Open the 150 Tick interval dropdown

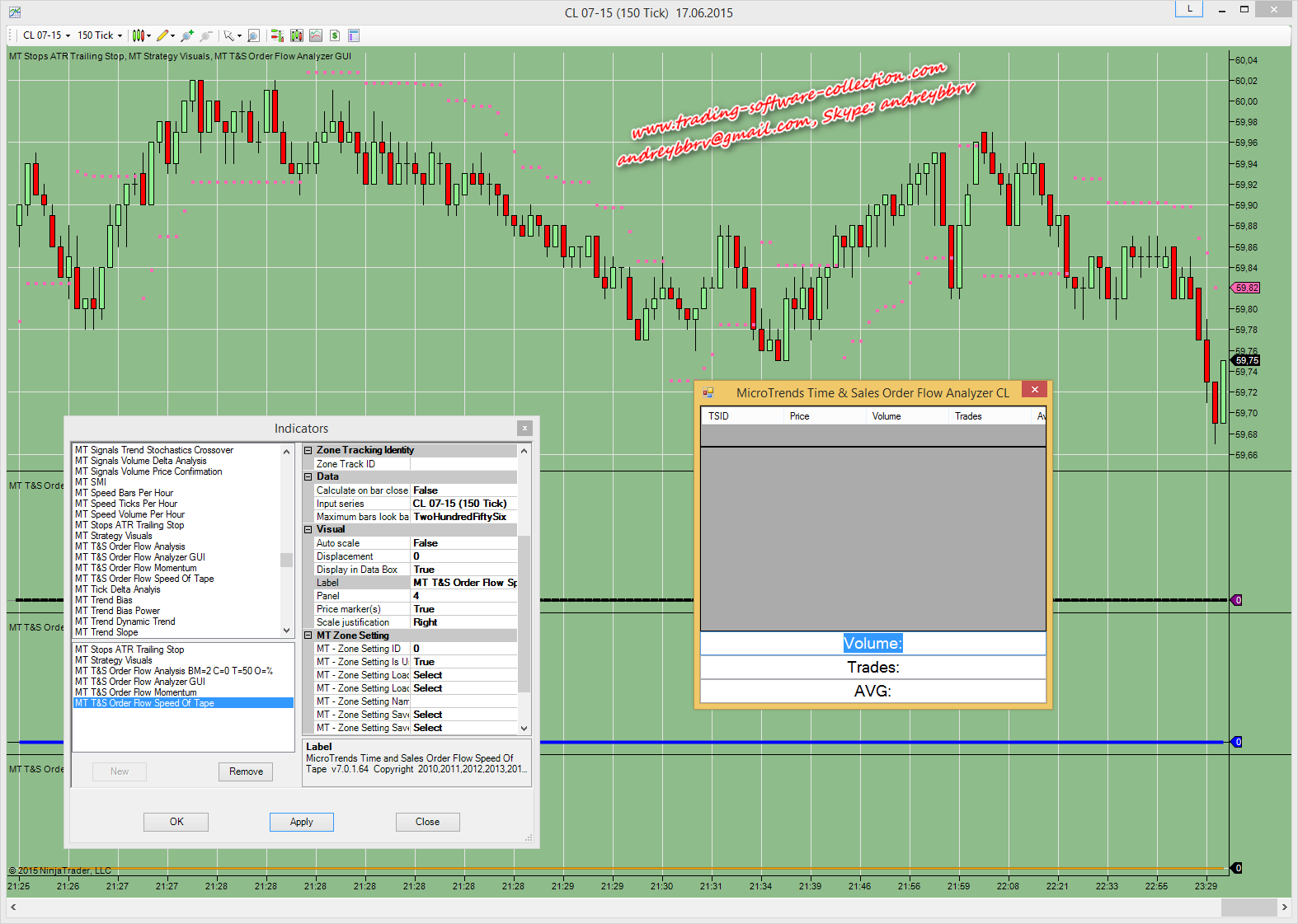coord(100,35)
